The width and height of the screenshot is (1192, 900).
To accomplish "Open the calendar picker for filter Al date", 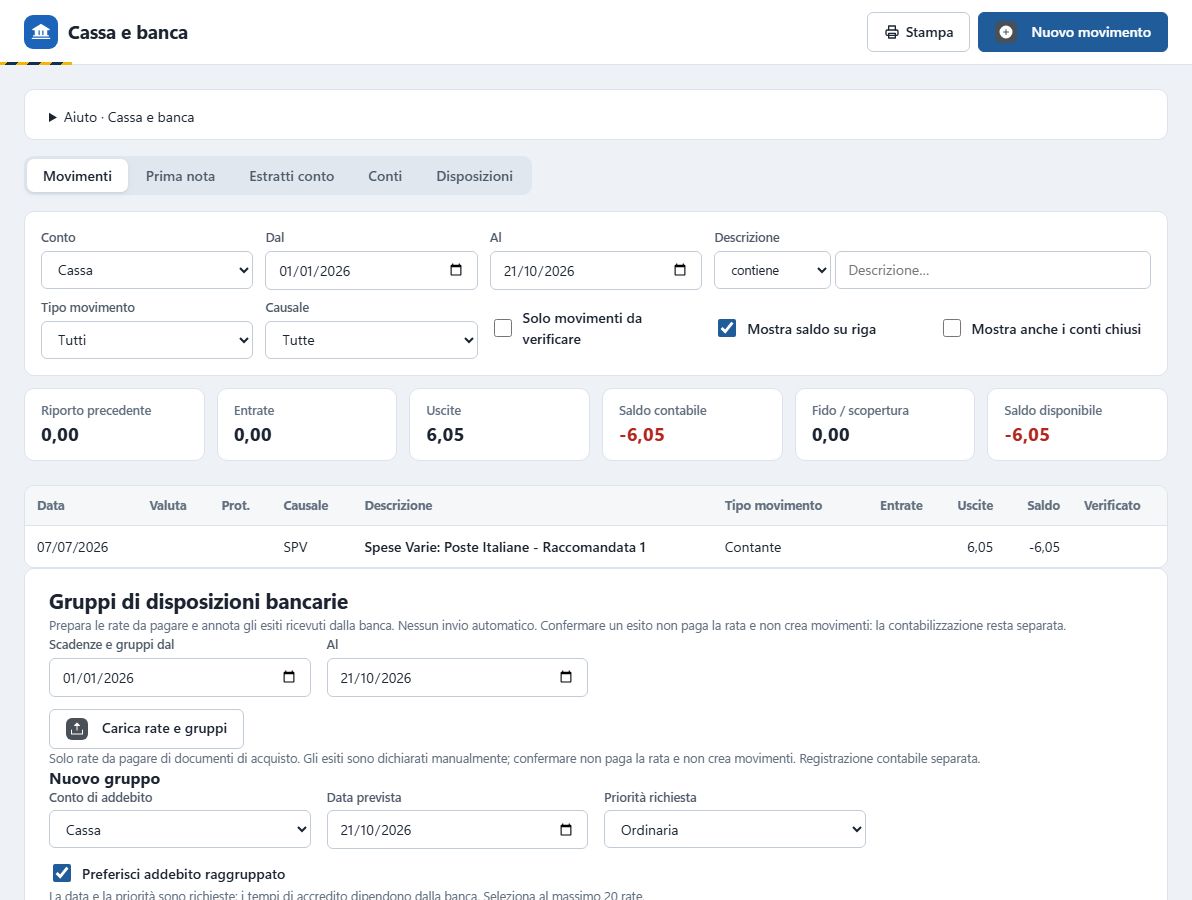I will [x=680, y=270].
